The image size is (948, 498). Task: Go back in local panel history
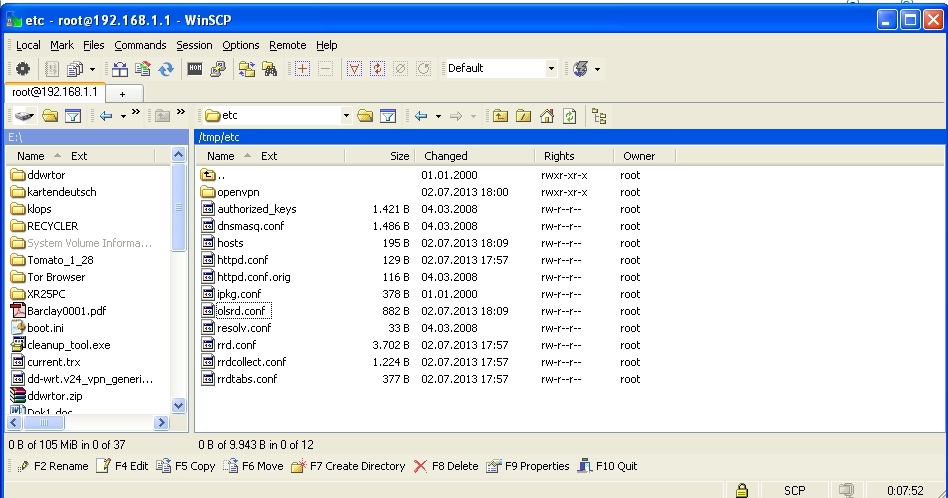click(106, 115)
